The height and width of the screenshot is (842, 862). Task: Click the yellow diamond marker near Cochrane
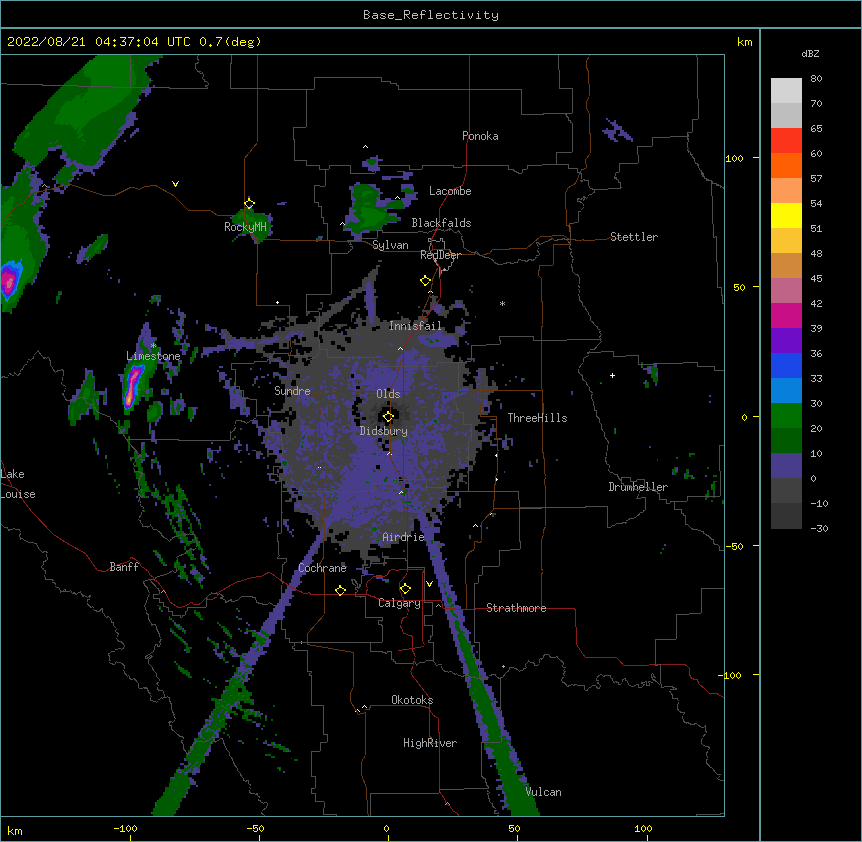tap(340, 590)
